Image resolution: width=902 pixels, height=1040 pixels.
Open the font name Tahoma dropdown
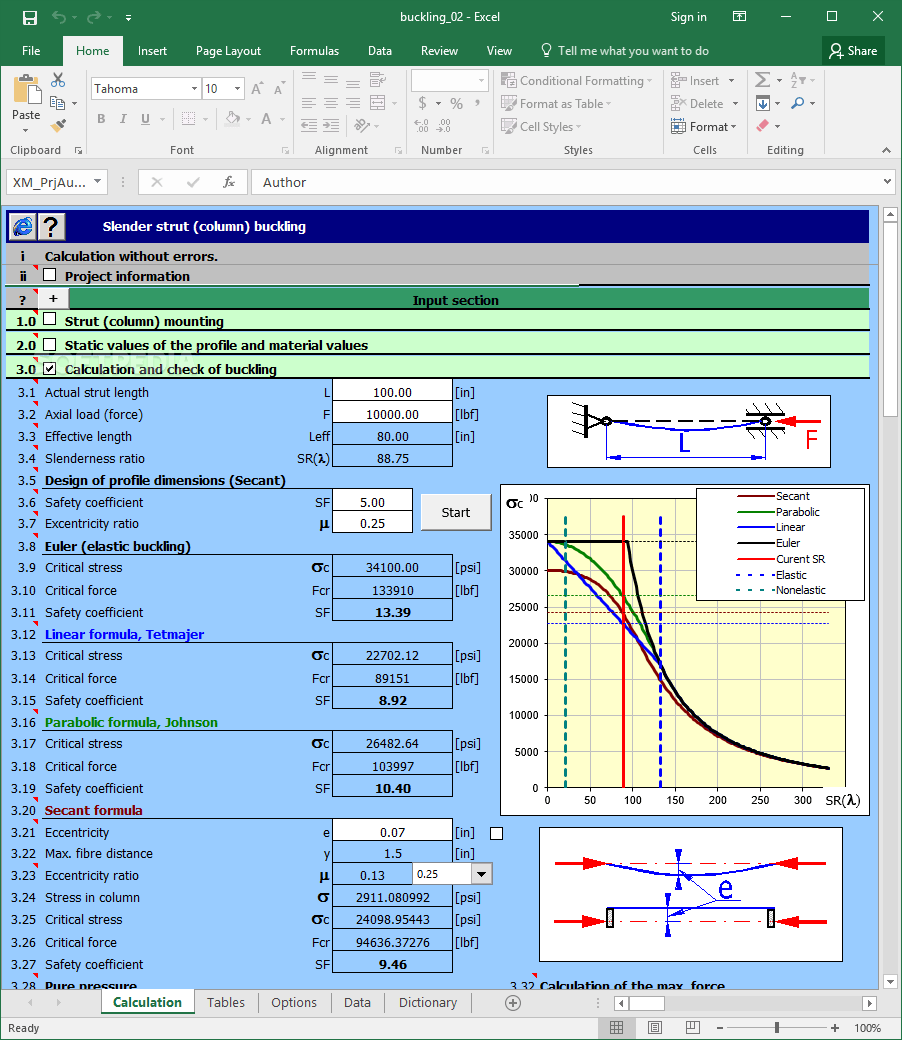(194, 89)
